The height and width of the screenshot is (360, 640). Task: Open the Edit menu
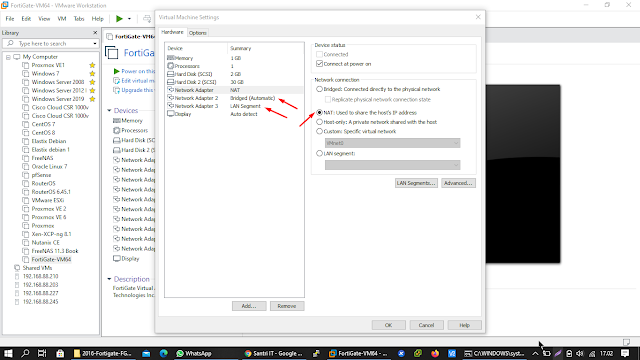coord(26,19)
